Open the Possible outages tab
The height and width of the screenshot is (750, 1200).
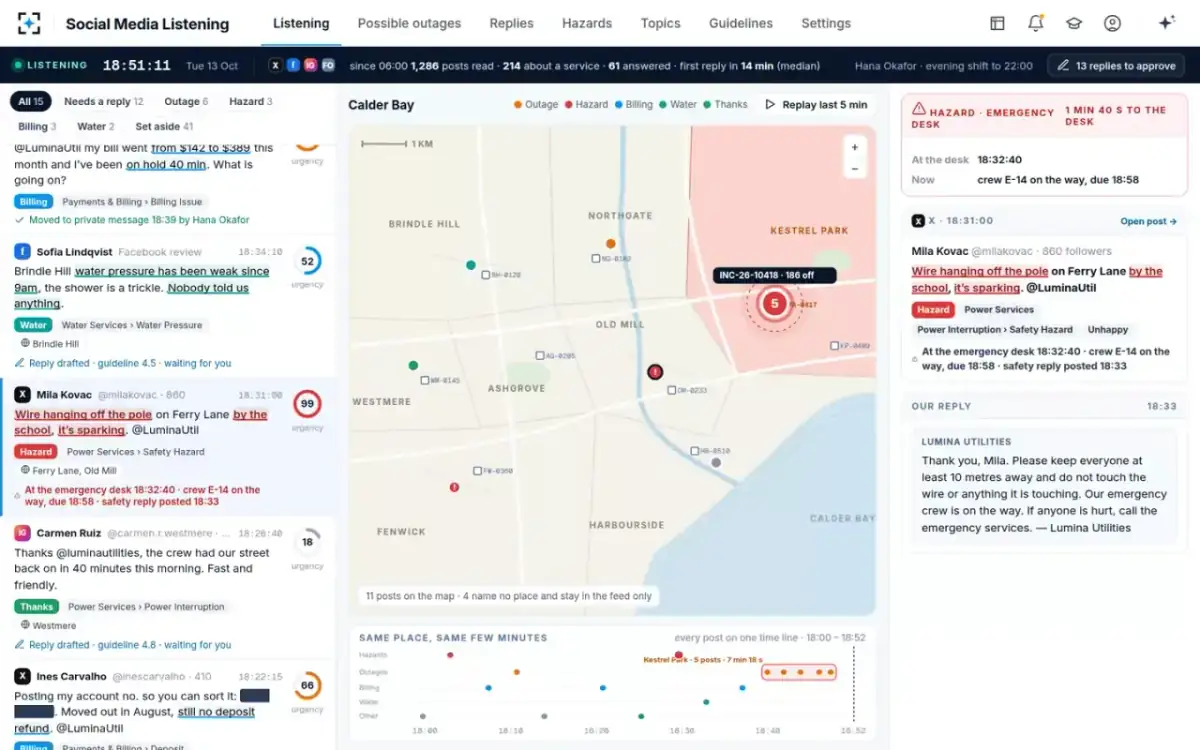point(409,23)
